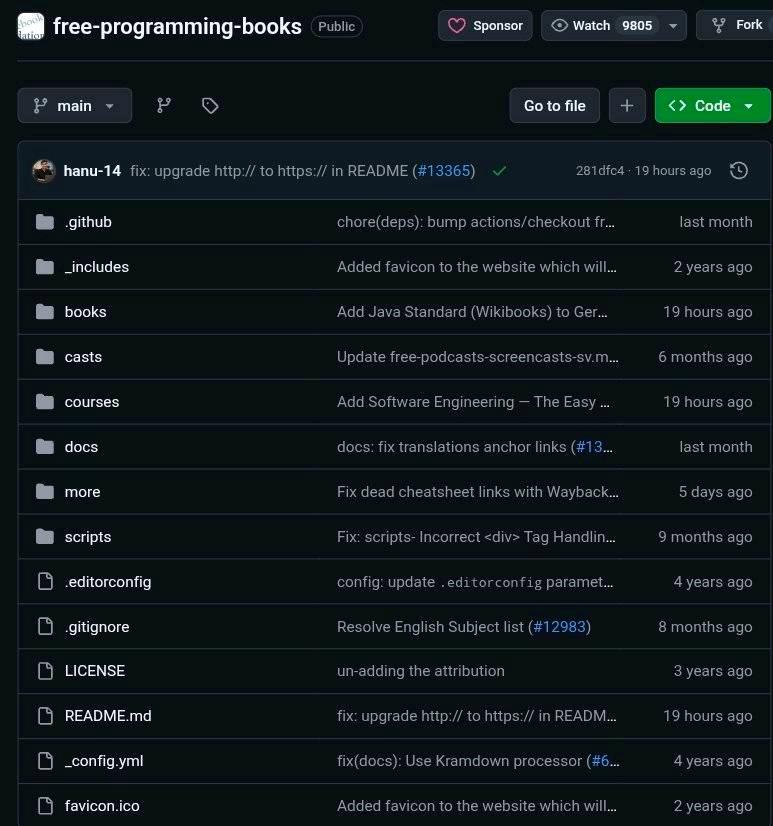Click 'chore(deps): bump actions/checkout' commit message
Image resolution: width=773 pixels, height=826 pixels.
click(476, 222)
